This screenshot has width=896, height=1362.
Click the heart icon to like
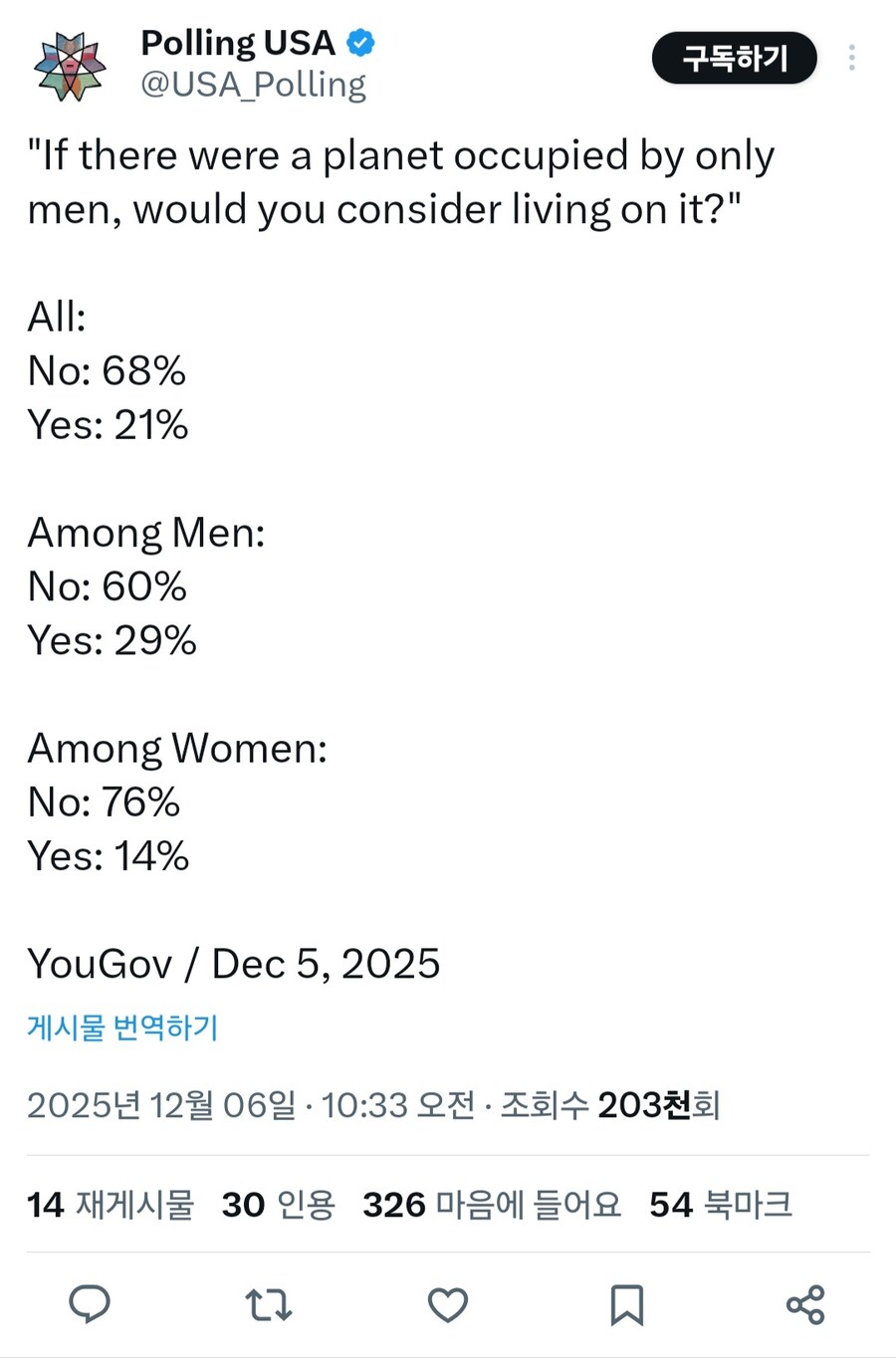tap(447, 1305)
